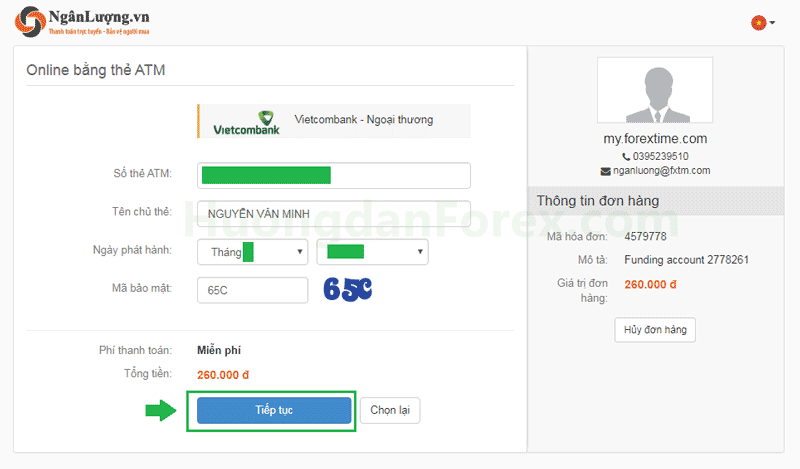
Task: Click the Mã bảo mật captcha input
Action: tap(253, 290)
